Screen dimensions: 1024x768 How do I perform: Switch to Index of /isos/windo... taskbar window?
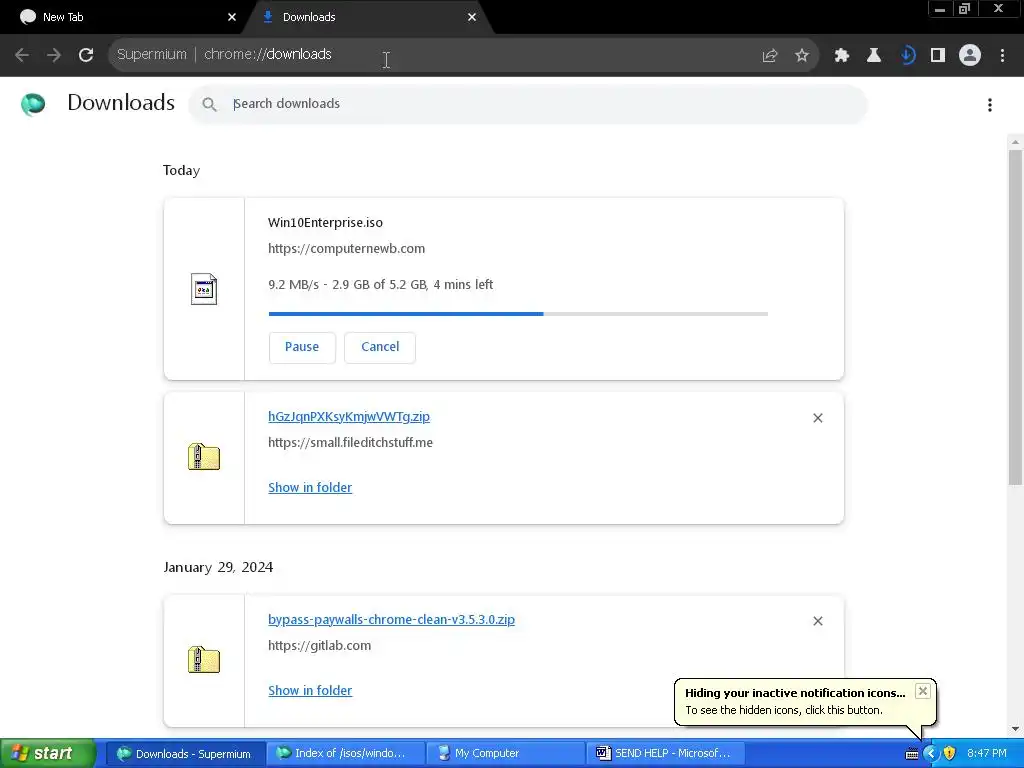345,754
